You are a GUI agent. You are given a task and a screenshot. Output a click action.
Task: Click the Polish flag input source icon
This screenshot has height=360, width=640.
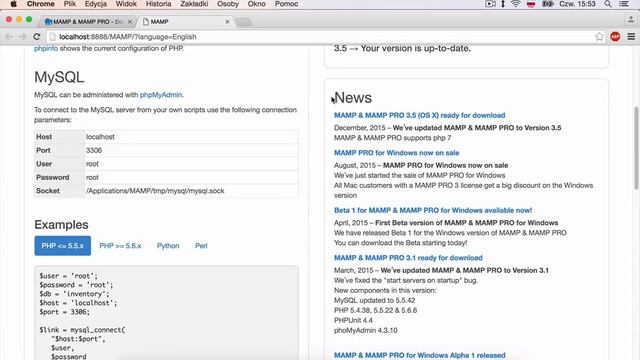pos(531,4)
